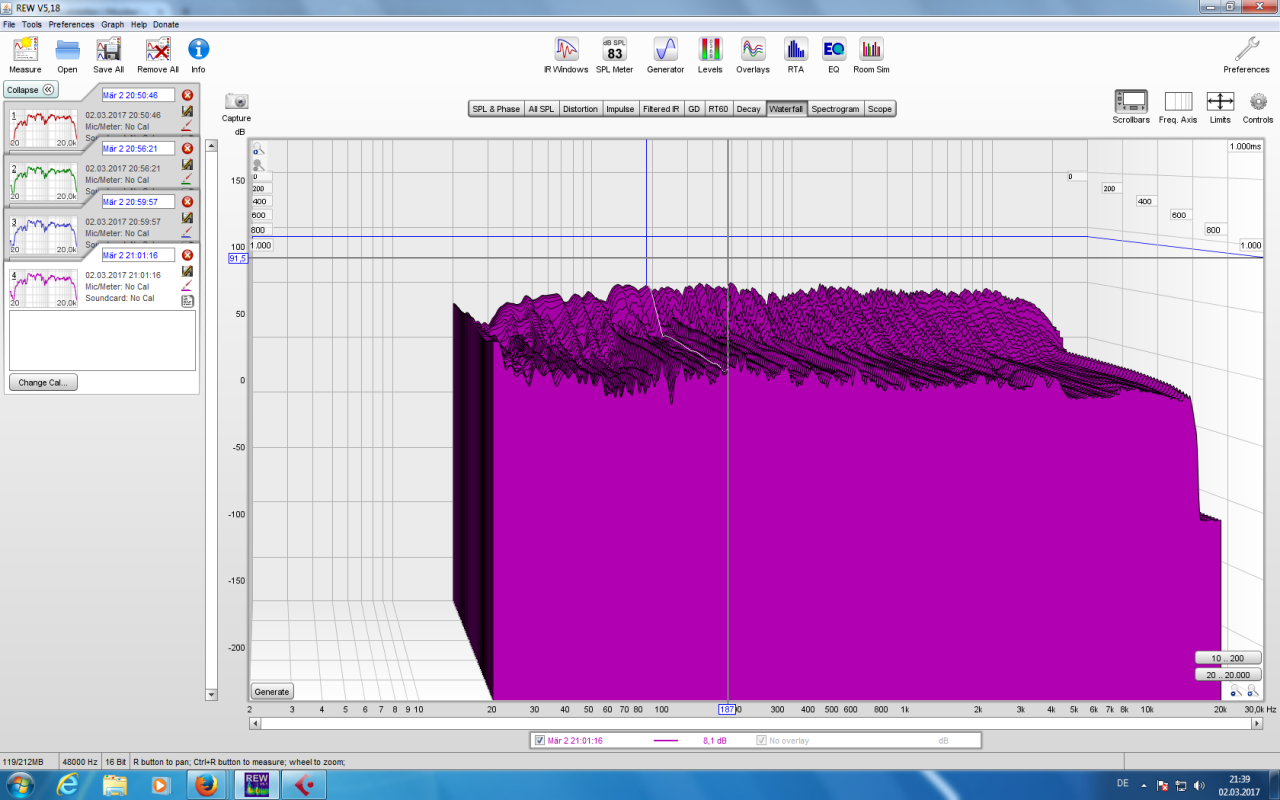Zoom in frequency axis magnifier
This screenshot has width=1280, height=800.
(x=1252, y=691)
